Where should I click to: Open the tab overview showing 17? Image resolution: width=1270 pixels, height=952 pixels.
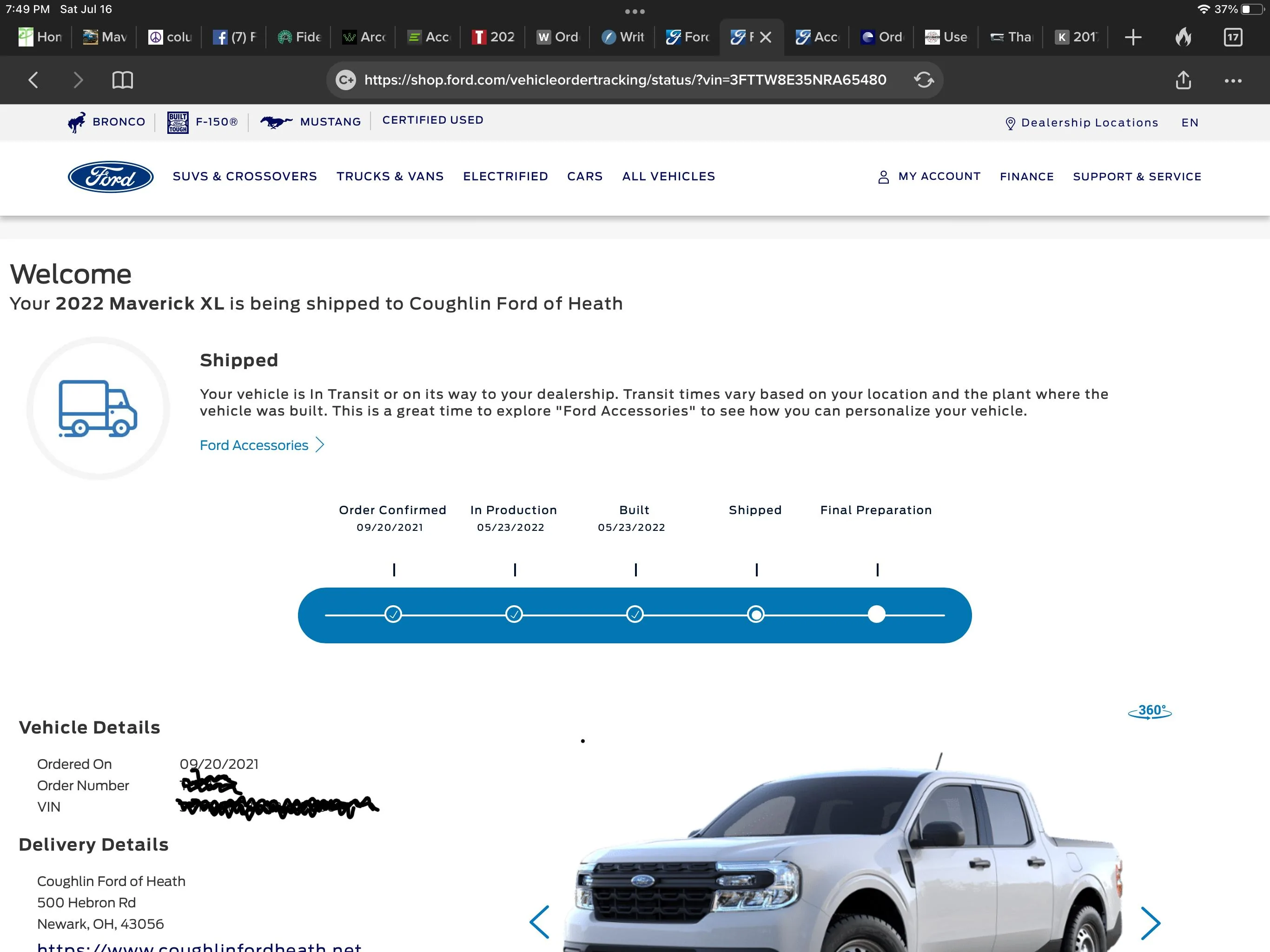click(1233, 37)
